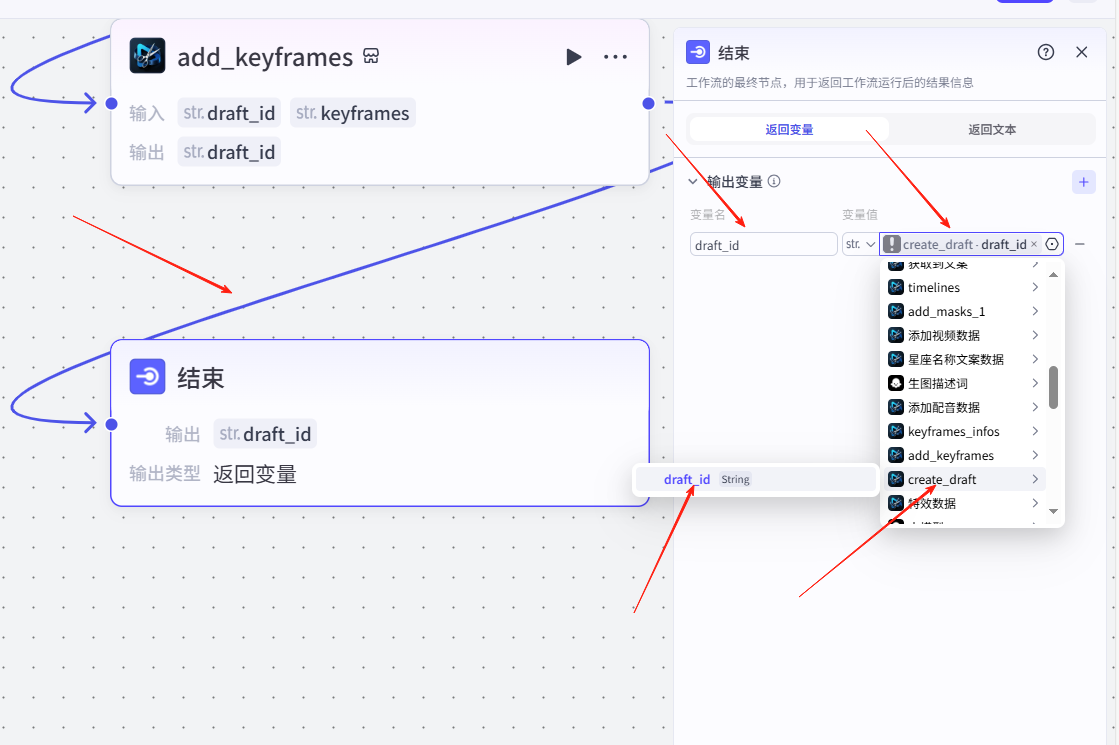Click the store icon next to add_keyframes title
Image resolution: width=1119 pixels, height=745 pixels.
point(371,57)
